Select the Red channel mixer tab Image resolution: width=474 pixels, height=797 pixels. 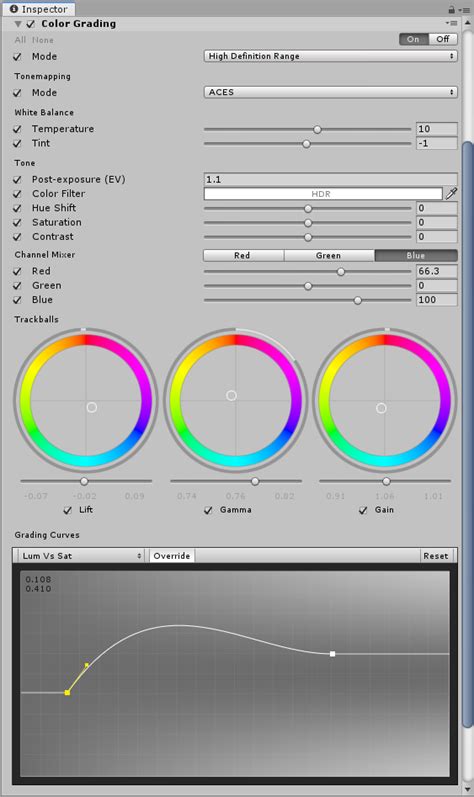point(244,255)
